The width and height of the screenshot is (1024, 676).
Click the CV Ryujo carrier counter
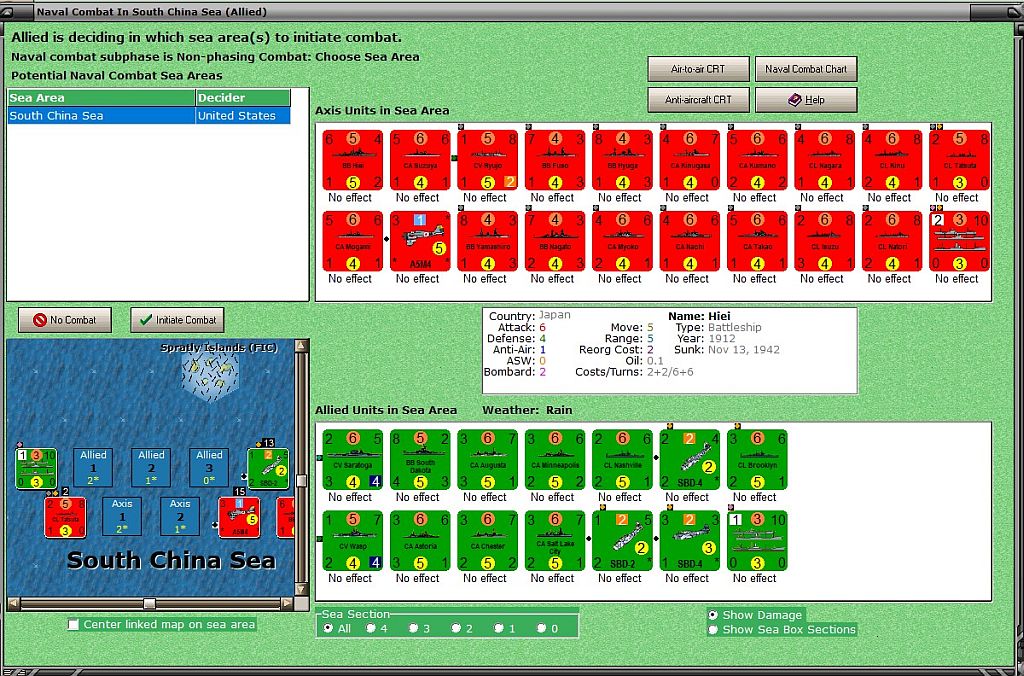(487, 160)
